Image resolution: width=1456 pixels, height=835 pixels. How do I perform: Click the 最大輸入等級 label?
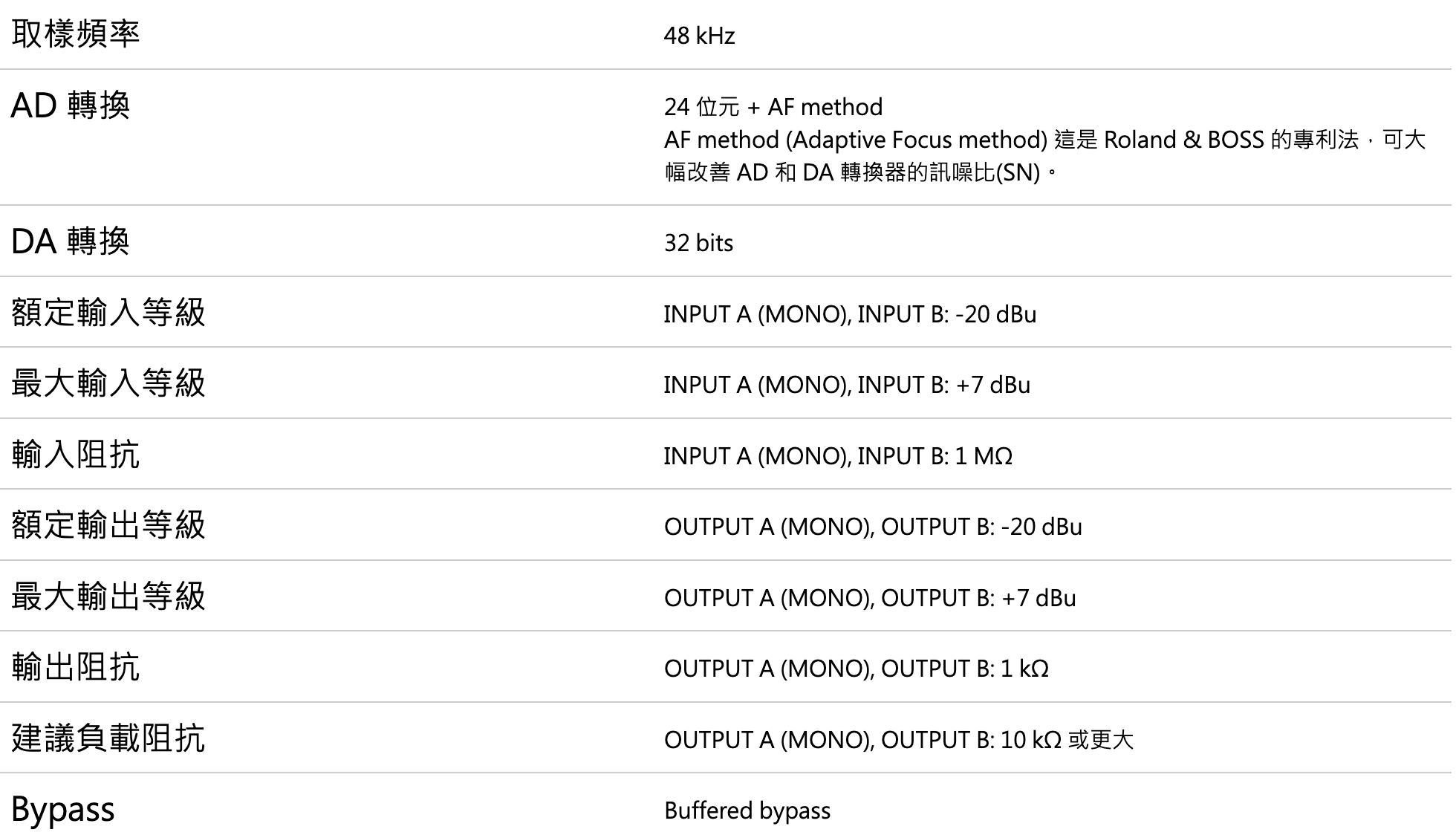(x=108, y=383)
